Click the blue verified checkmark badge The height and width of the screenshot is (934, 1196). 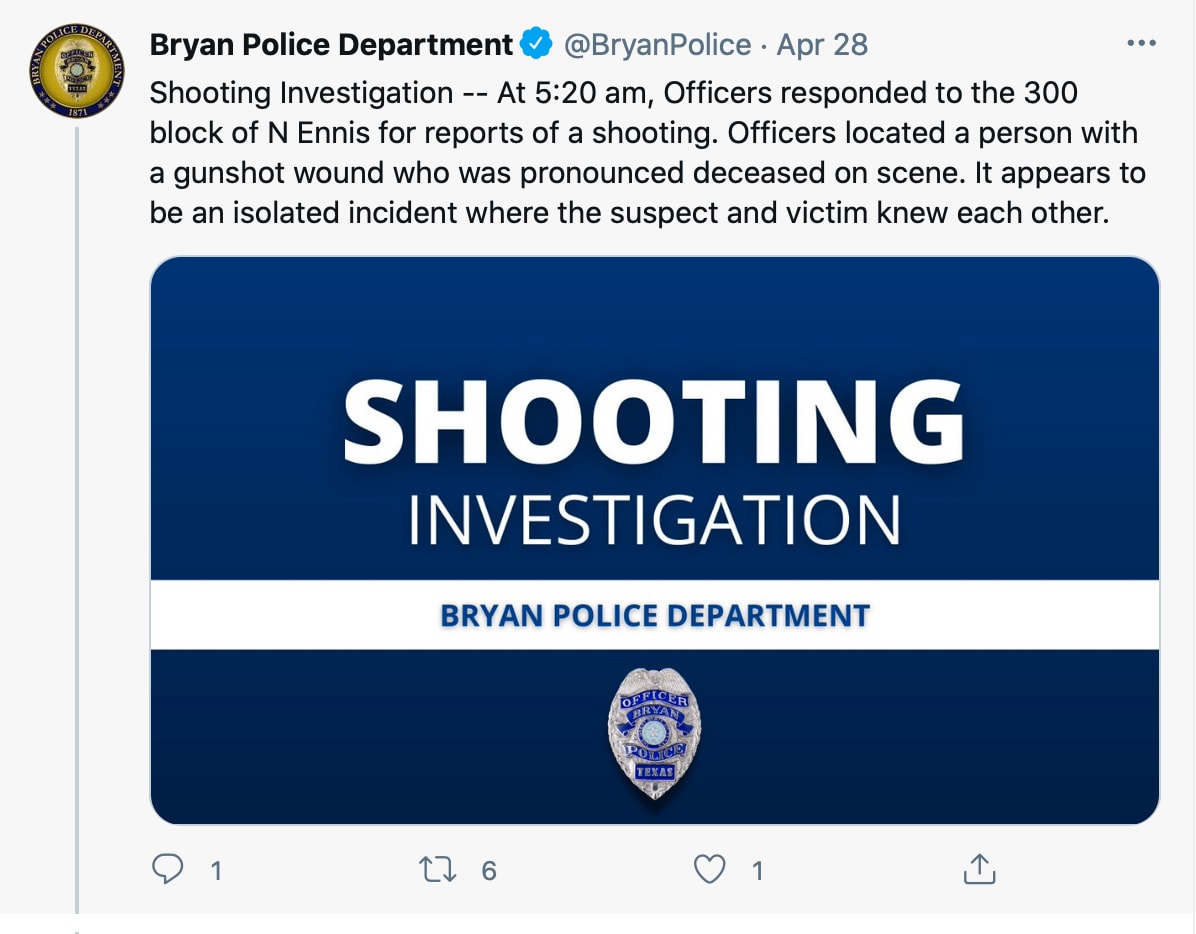click(x=537, y=45)
